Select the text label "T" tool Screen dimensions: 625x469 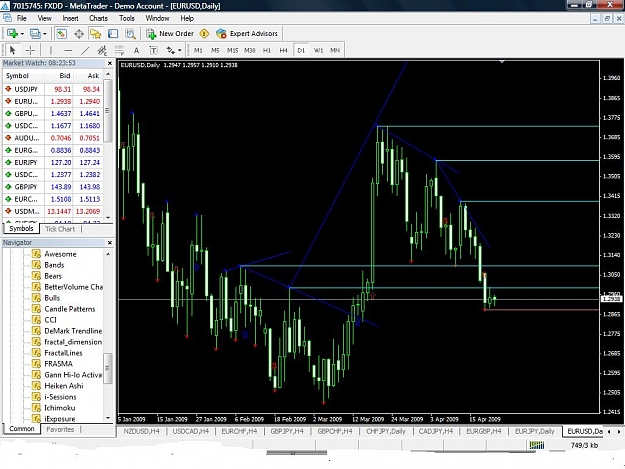(153, 50)
